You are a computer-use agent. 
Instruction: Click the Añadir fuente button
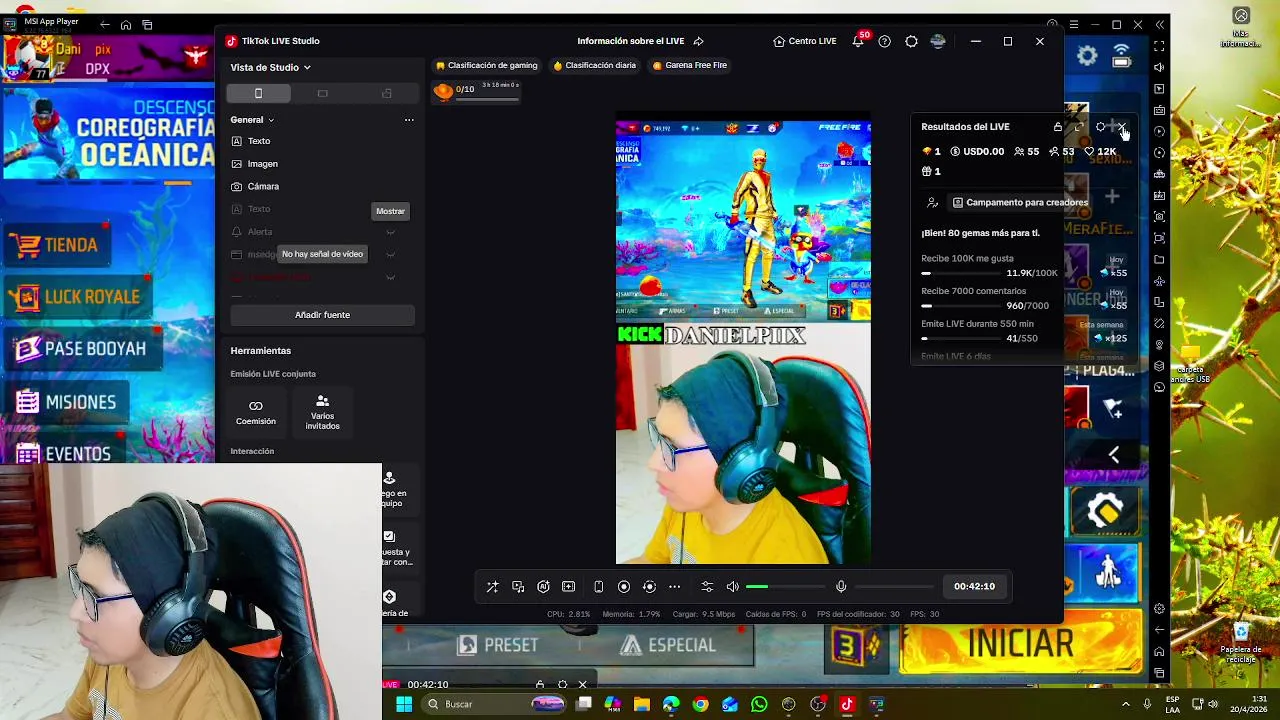coord(322,315)
